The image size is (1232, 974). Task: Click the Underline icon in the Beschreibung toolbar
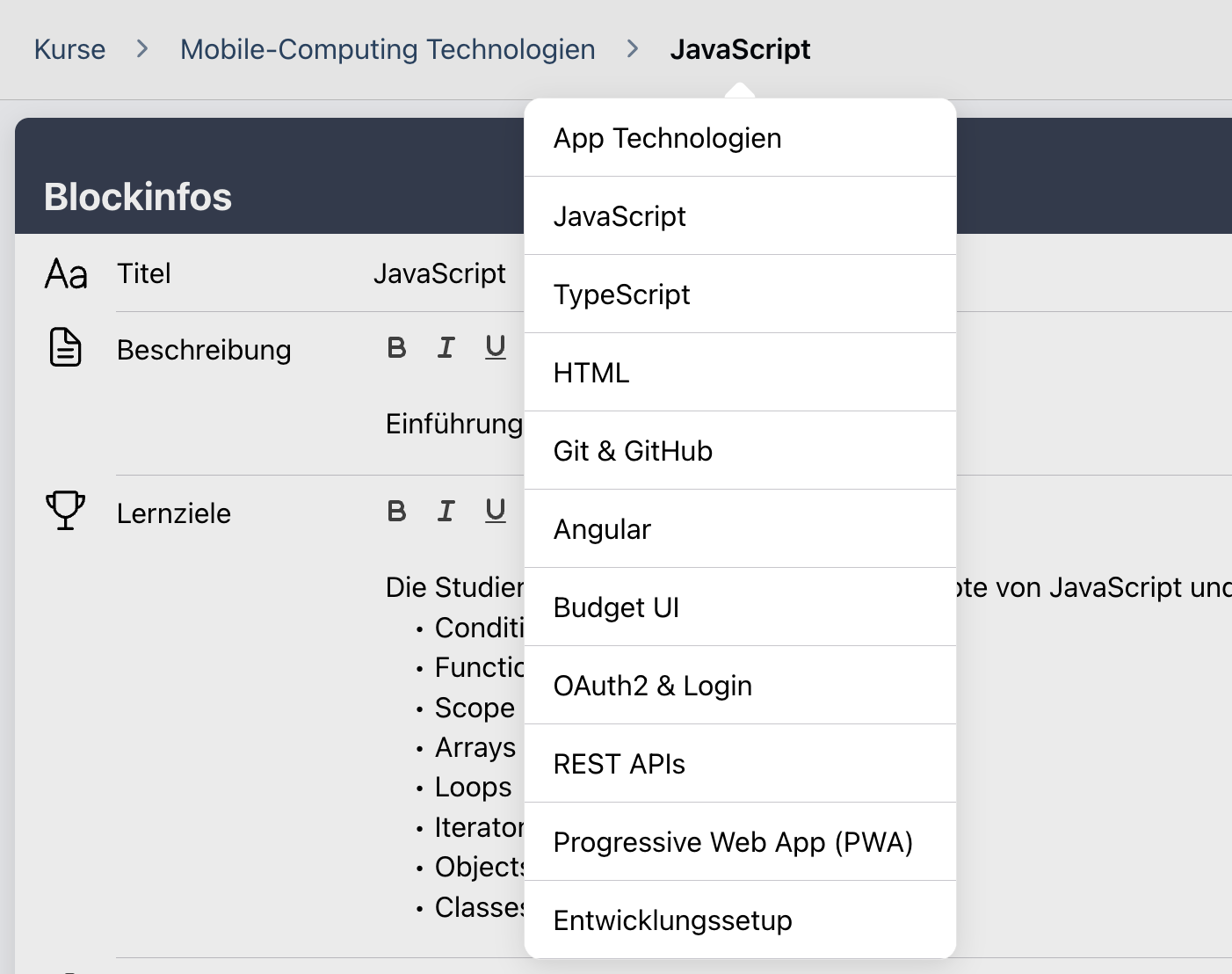496,348
